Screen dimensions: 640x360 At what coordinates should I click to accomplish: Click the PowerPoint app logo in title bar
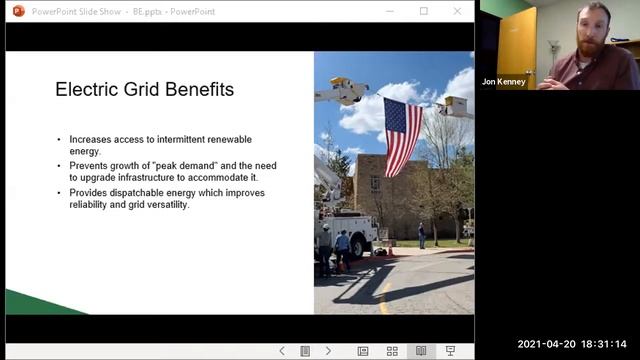[19, 11]
